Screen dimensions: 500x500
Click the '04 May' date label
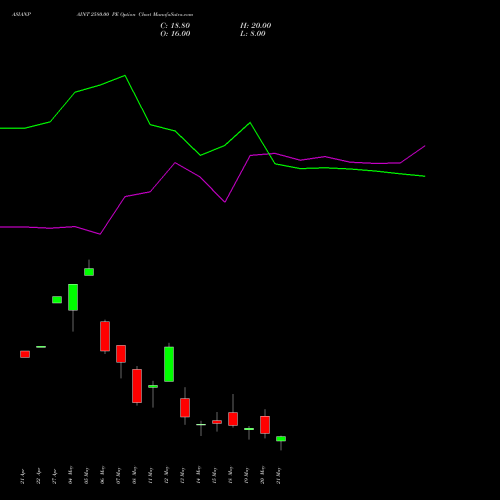coord(70,475)
